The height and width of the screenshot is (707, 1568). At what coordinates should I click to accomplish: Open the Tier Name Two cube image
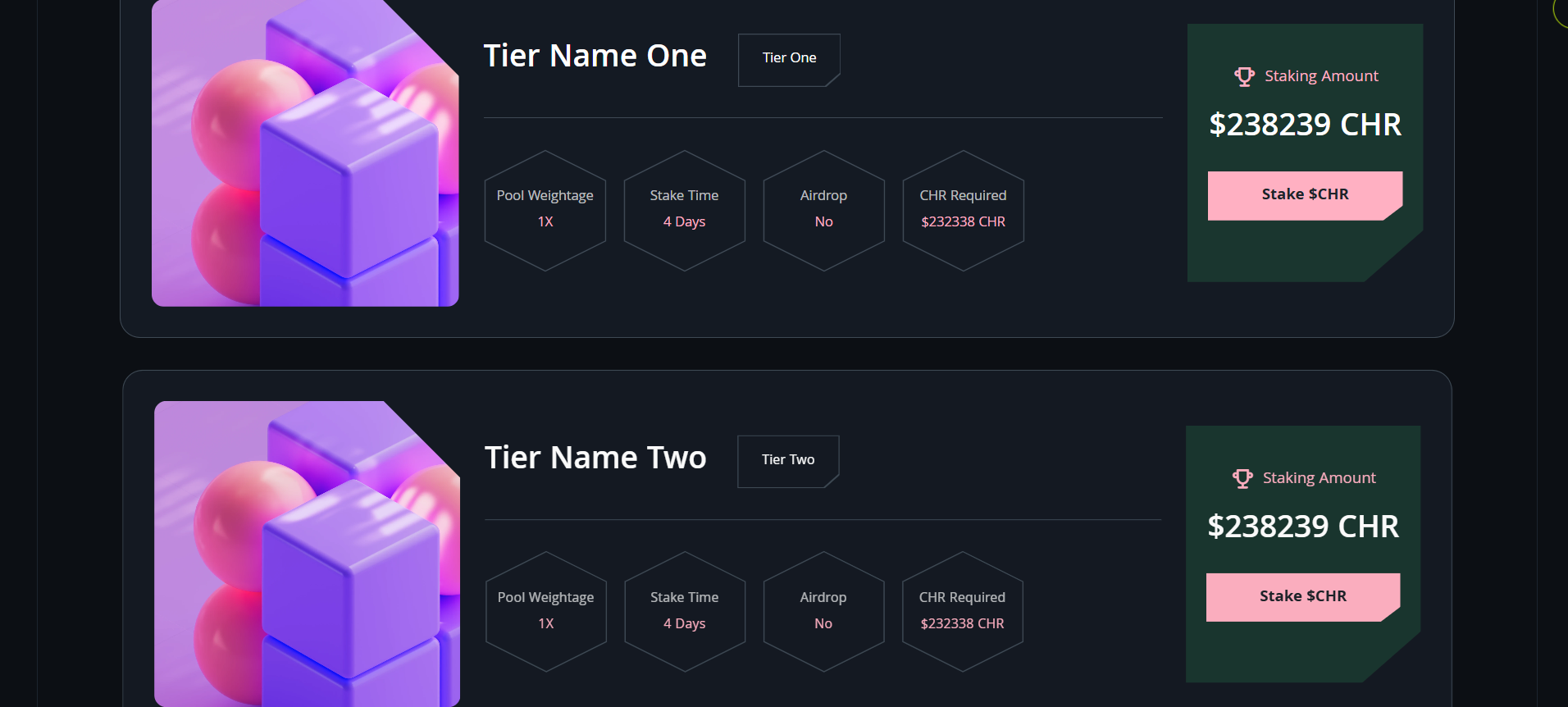[x=307, y=554]
